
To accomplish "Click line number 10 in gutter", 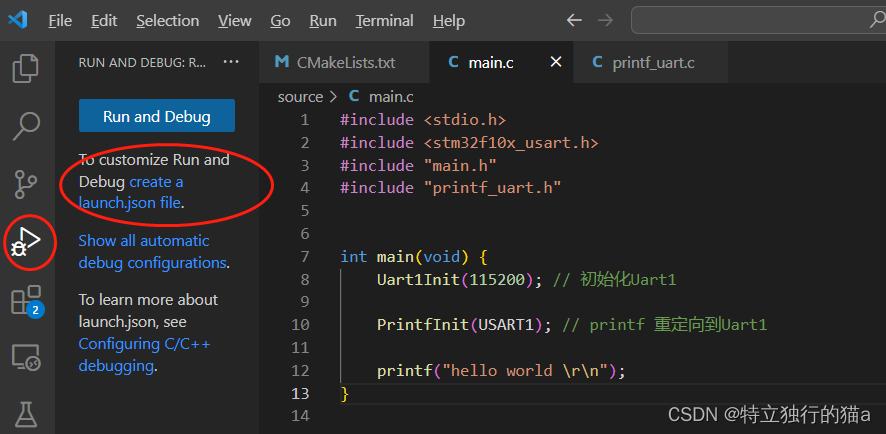I will click(x=300, y=325).
